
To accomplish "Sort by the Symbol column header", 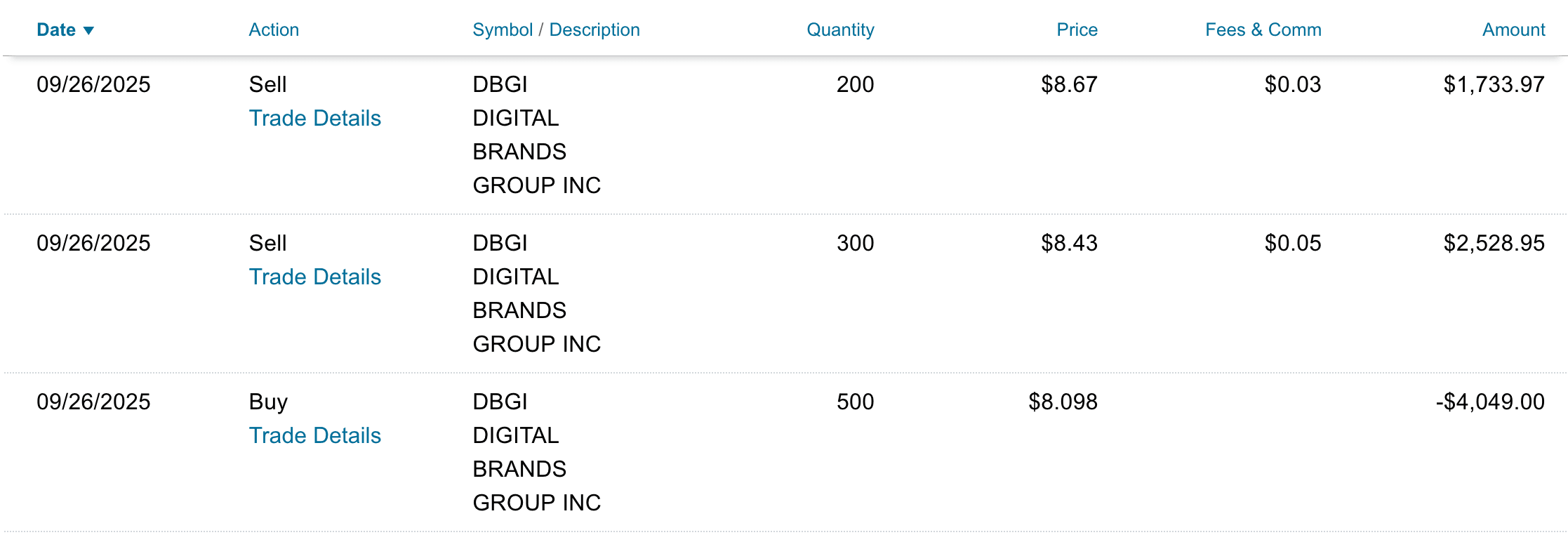I will (x=503, y=30).
